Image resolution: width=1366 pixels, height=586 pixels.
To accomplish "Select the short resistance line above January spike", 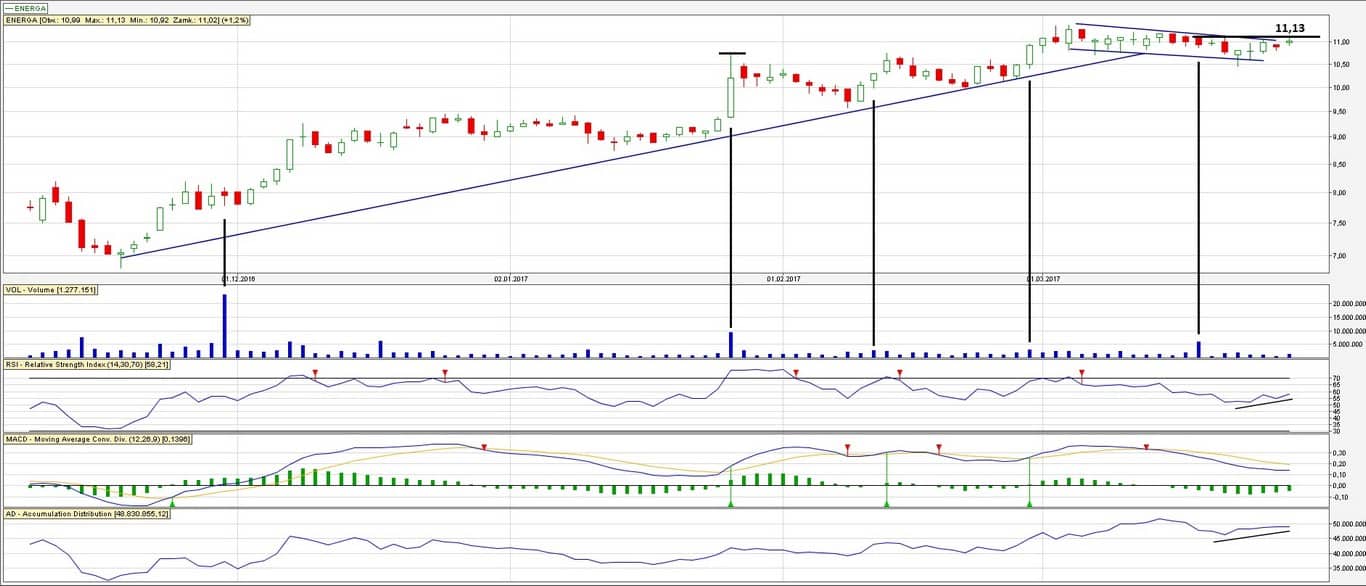I will click(731, 53).
